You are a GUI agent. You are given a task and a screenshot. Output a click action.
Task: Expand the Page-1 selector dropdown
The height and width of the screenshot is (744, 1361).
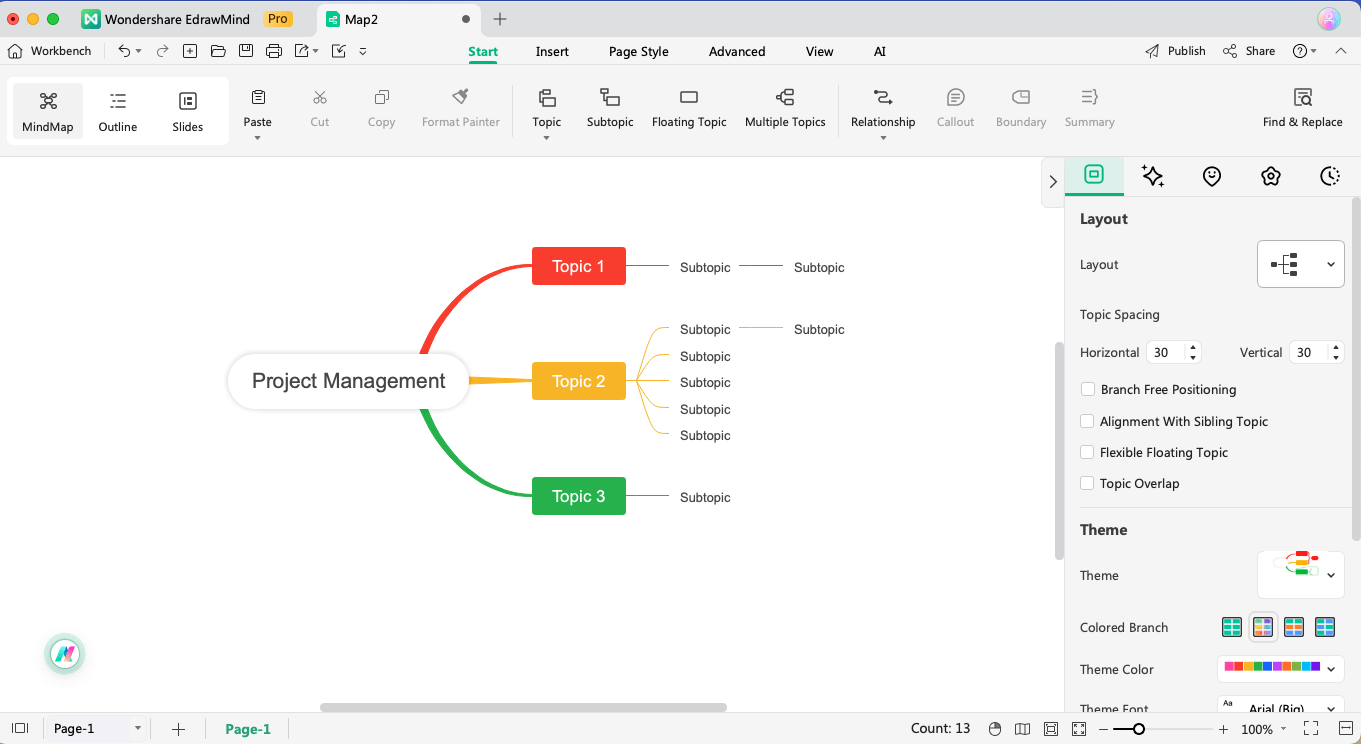coord(138,729)
